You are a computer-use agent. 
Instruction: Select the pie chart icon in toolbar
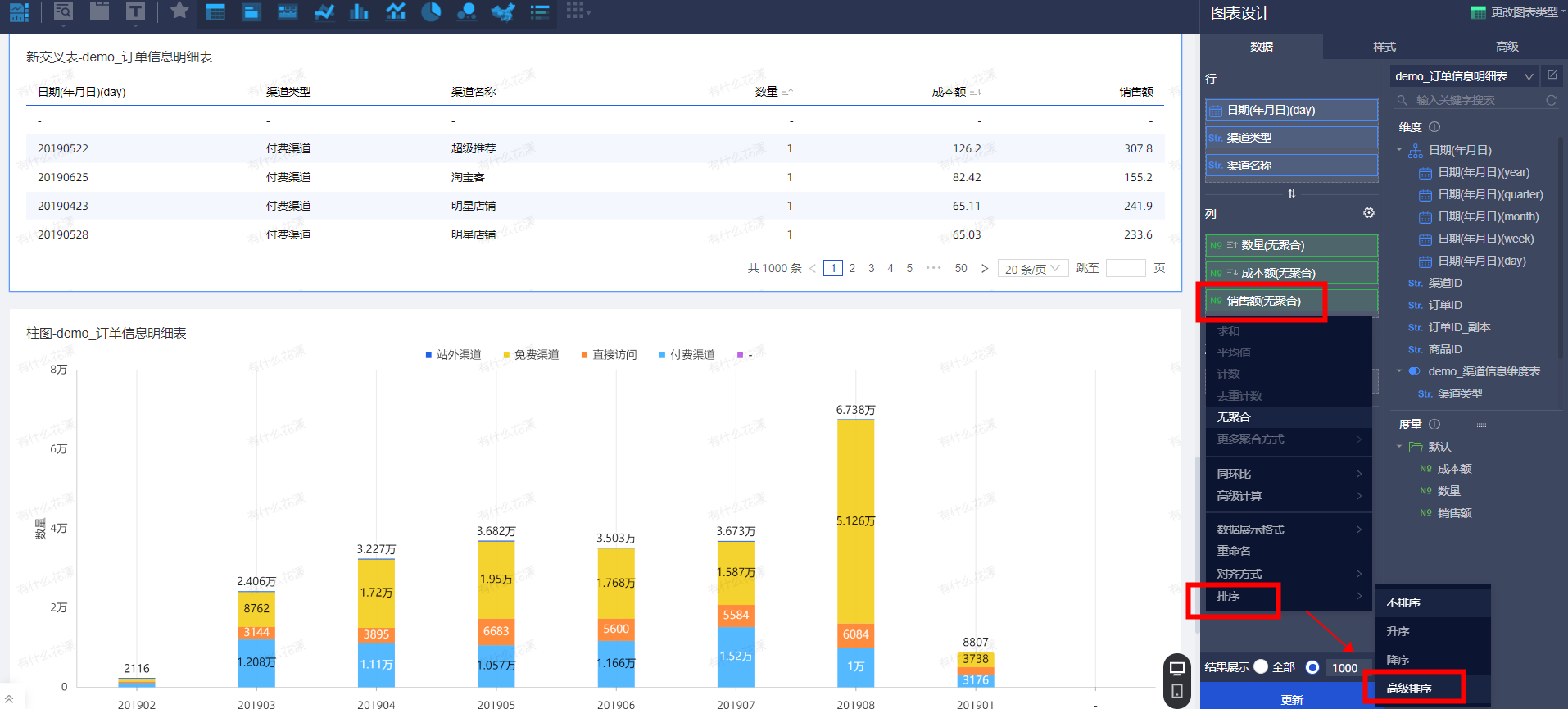coord(431,11)
